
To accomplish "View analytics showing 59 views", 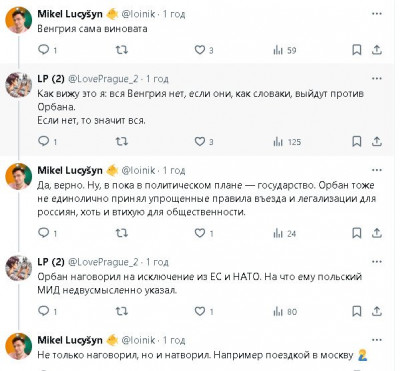I will click(284, 50).
